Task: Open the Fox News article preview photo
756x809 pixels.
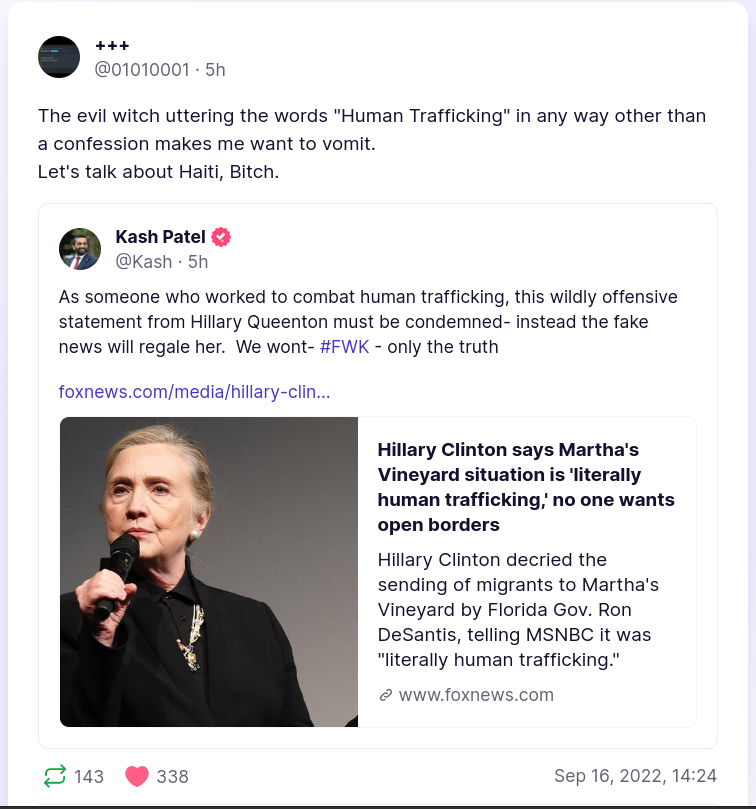Action: coord(209,571)
